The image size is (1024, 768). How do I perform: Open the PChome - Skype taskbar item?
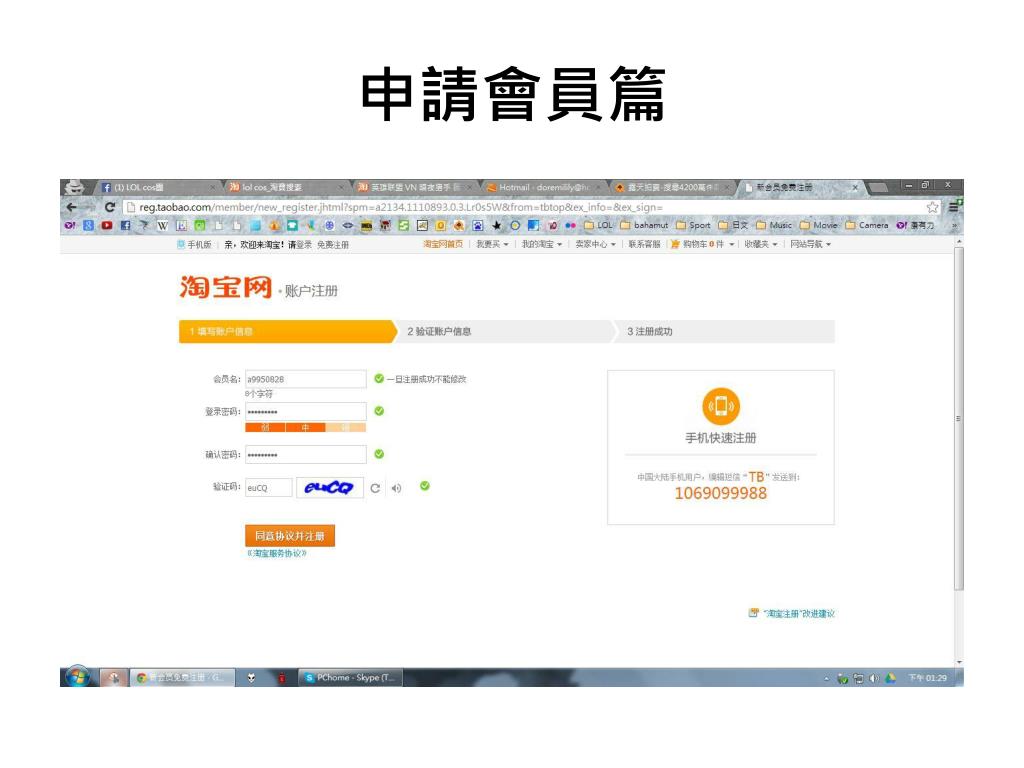coord(351,678)
